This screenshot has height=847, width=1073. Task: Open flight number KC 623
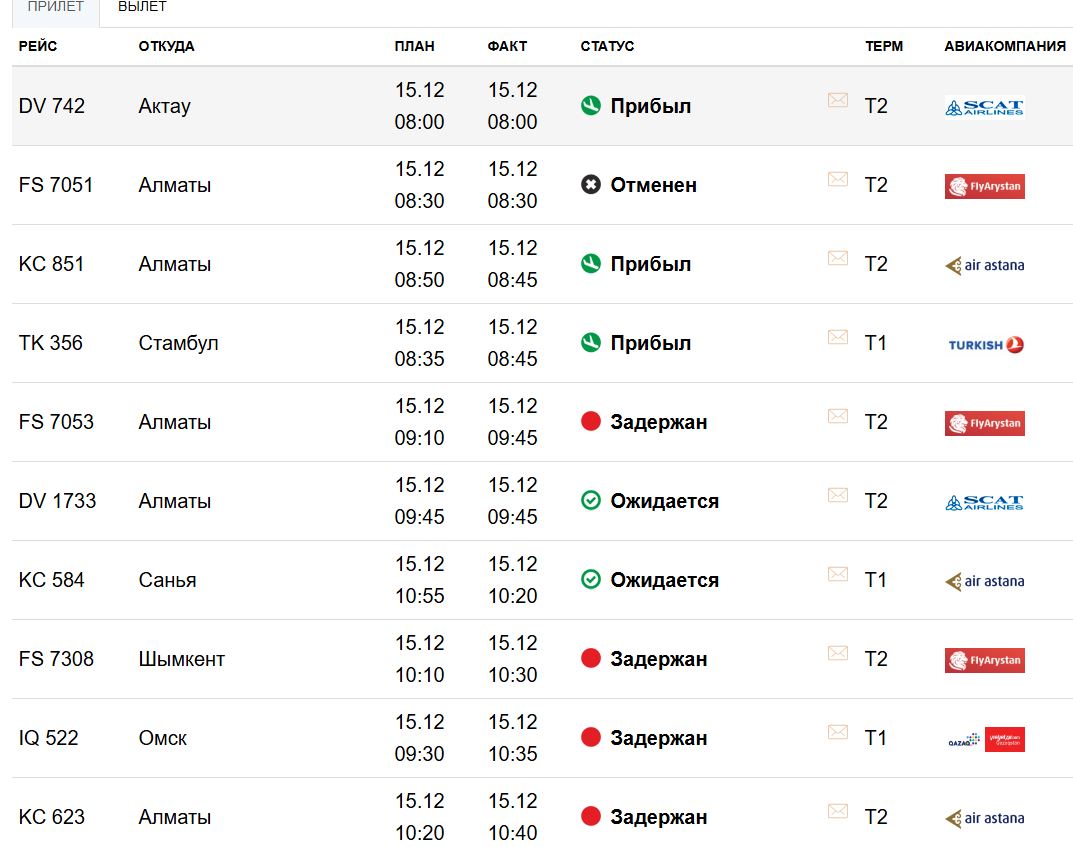pyautogui.click(x=52, y=817)
